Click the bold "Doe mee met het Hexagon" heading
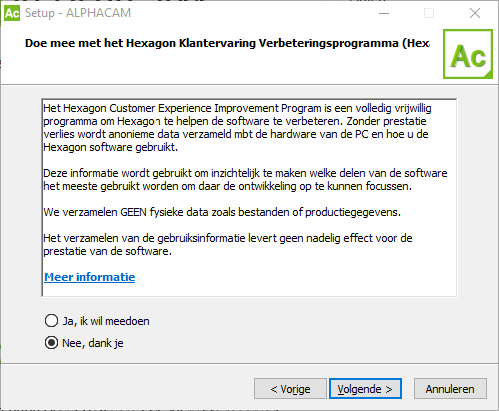Viewport: 499px width, 411px height. [228, 43]
